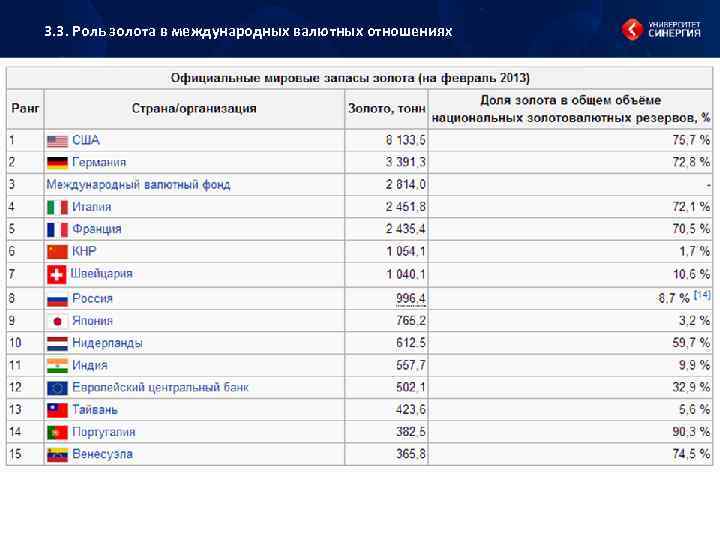Select the gold value 1 054,1

(x=405, y=252)
